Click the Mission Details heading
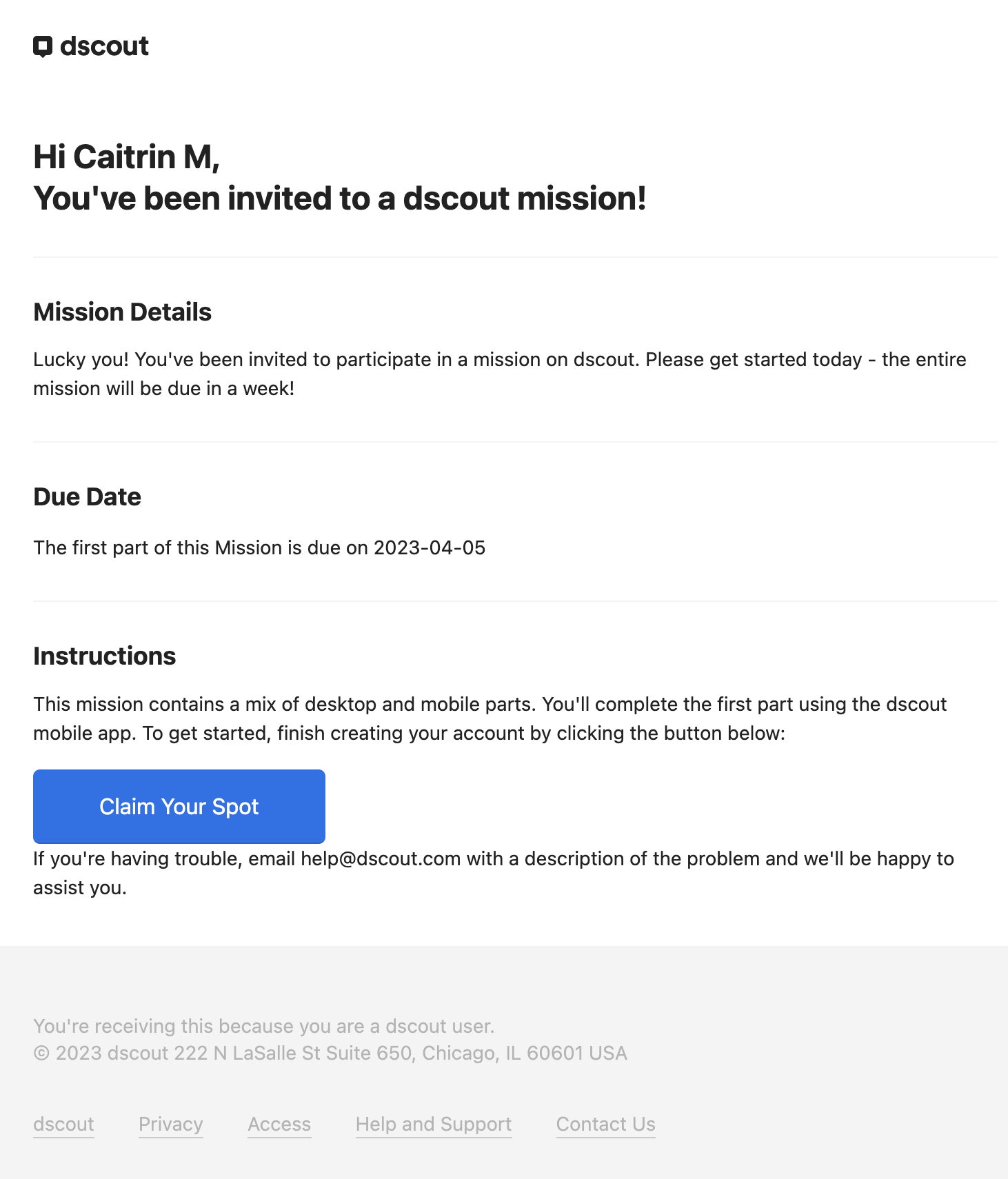Screen dimensions: 1008x1179 122,312
